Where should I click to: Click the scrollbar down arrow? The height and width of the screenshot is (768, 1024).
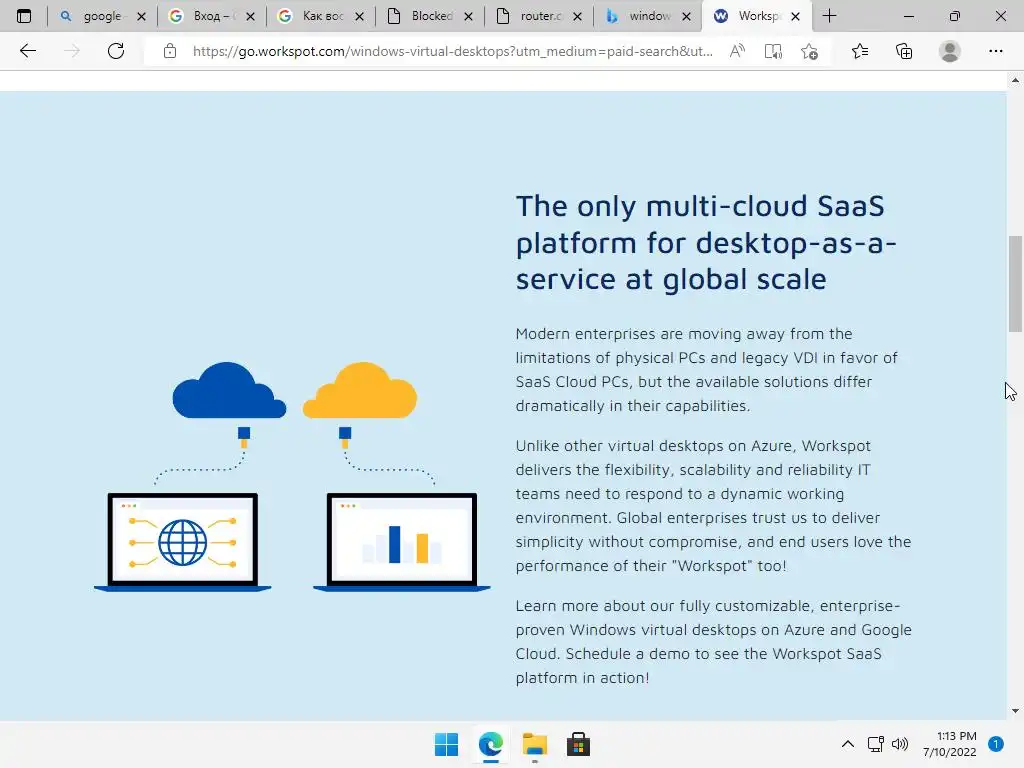point(1015,711)
